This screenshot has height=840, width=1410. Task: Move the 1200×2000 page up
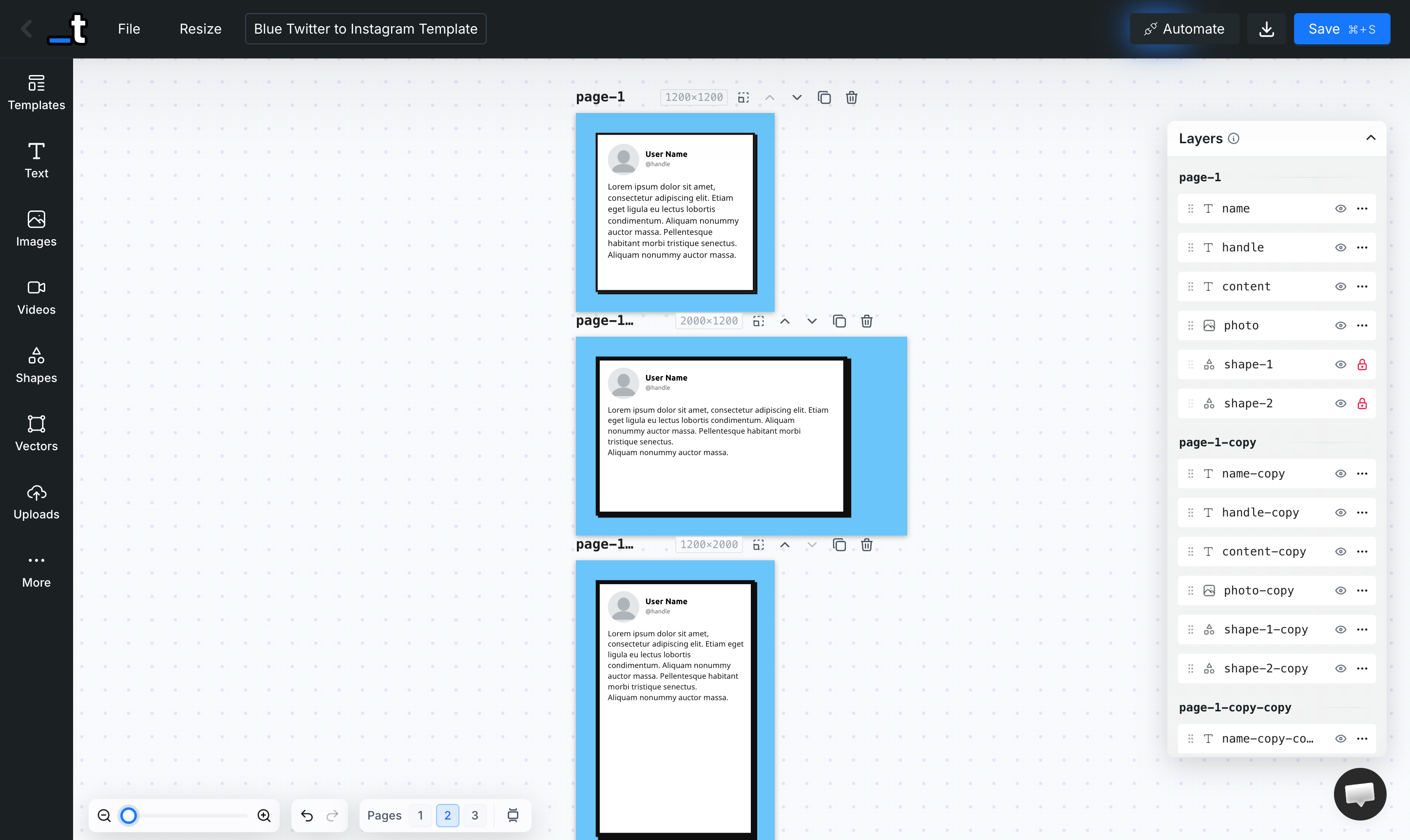click(x=784, y=545)
